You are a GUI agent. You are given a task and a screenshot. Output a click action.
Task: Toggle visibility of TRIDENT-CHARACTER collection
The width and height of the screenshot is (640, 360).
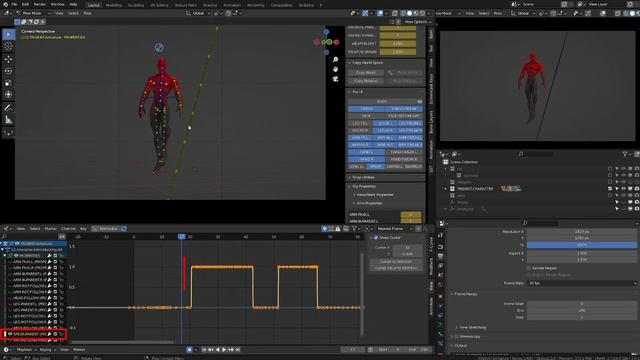click(623, 189)
